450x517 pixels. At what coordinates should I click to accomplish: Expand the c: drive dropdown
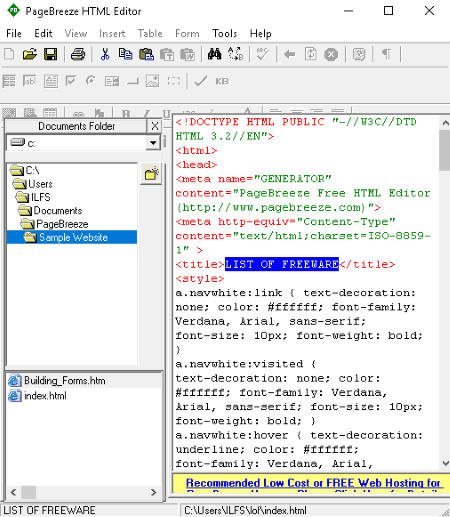click(x=153, y=143)
